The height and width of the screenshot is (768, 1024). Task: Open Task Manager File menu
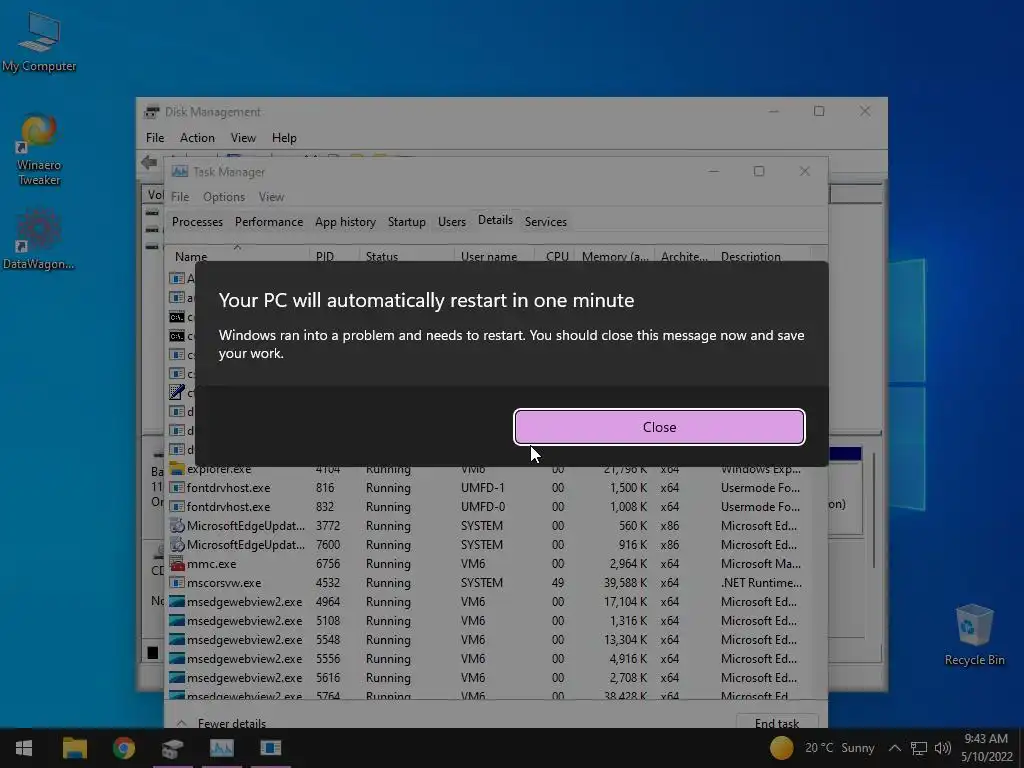click(180, 197)
